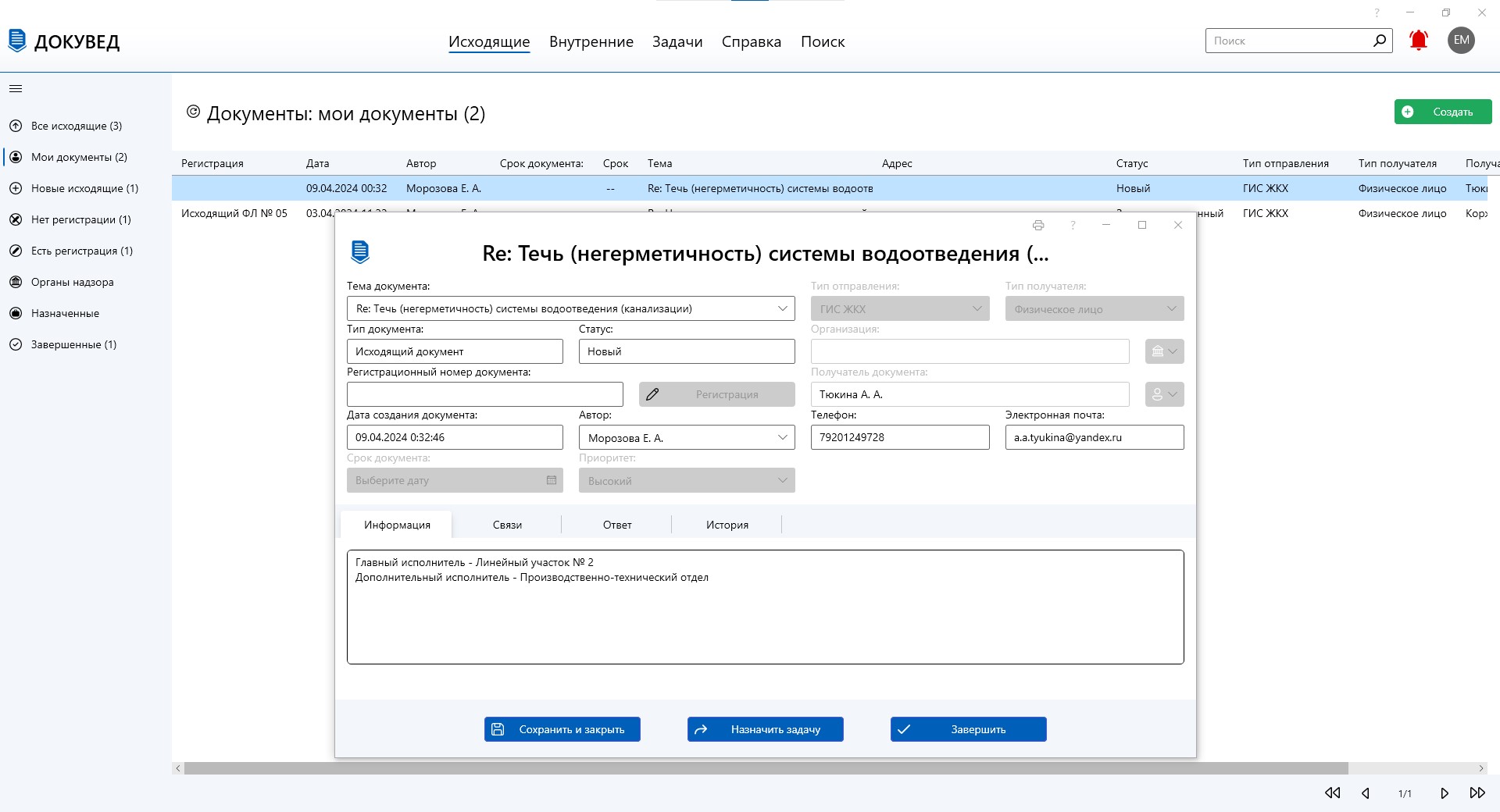Go to the previous page arrow
Viewport: 1500px width, 812px height.
(1366, 793)
